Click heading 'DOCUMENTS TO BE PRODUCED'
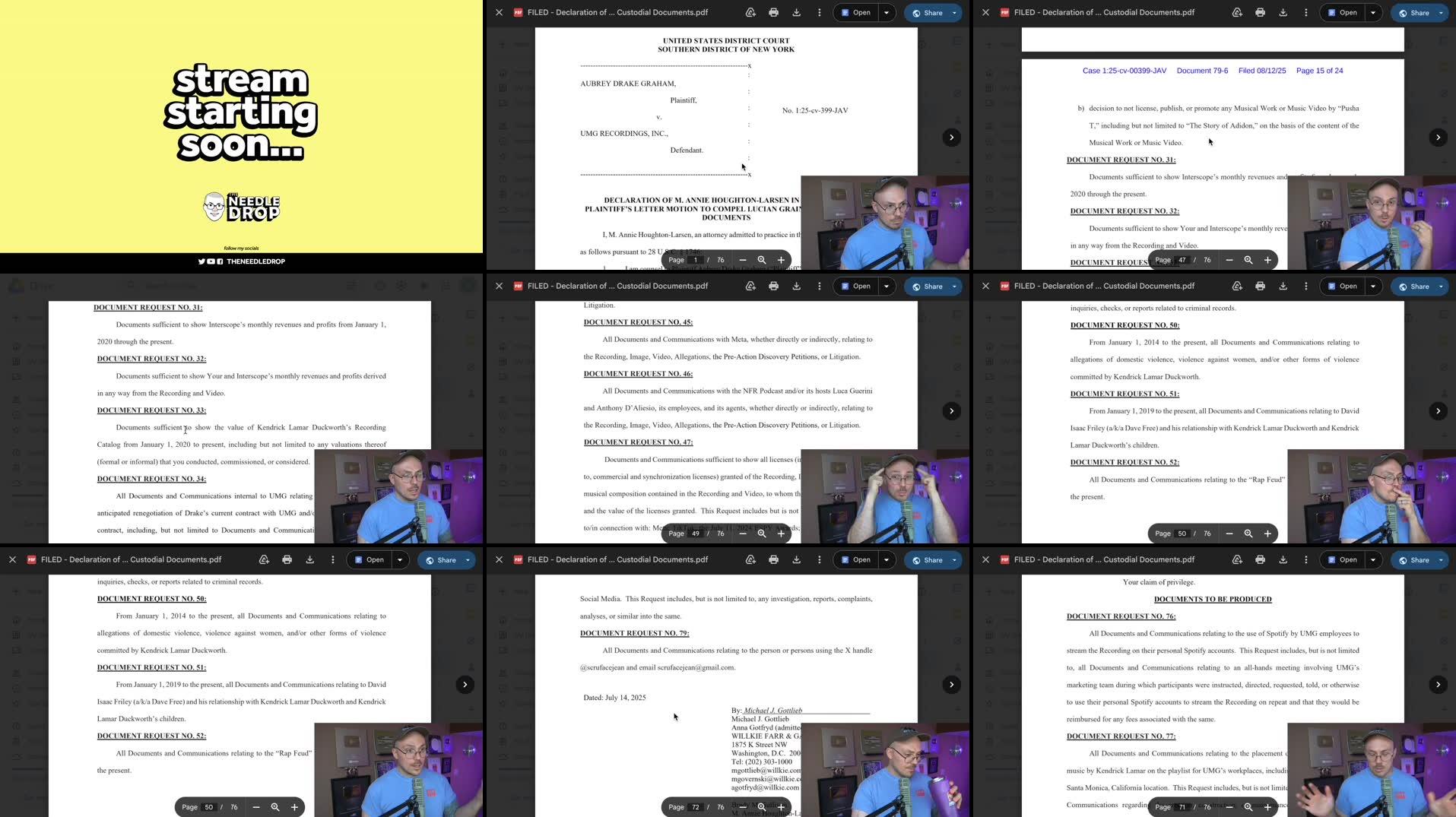This screenshot has height=817, width=1456. pyautogui.click(x=1213, y=599)
